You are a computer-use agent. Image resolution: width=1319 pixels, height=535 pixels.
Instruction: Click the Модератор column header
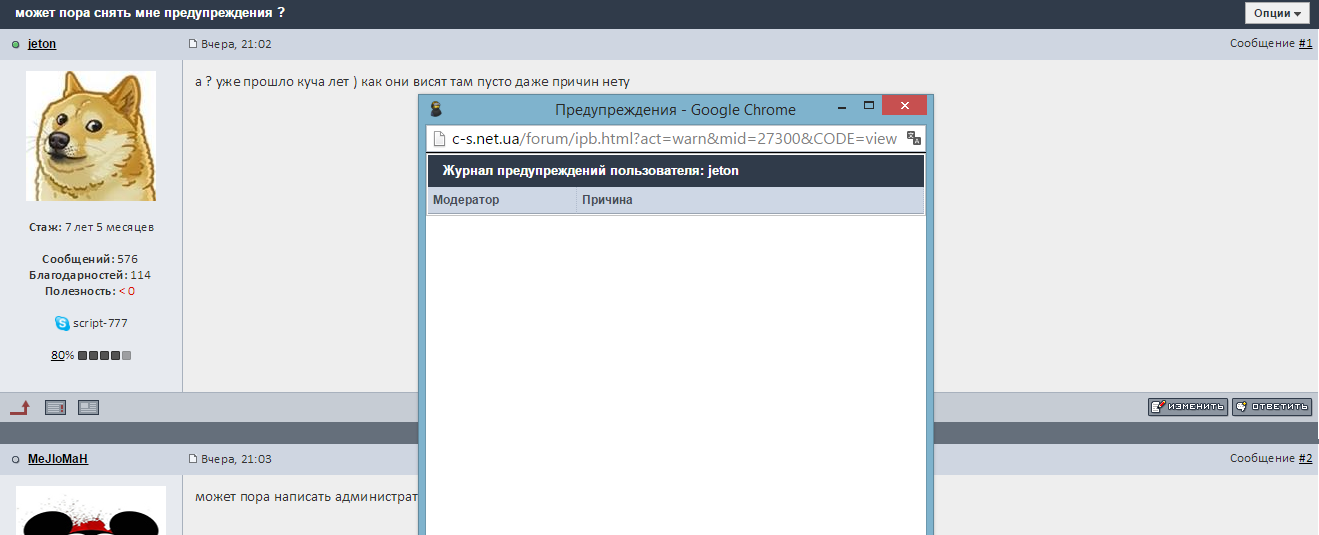tap(466, 200)
